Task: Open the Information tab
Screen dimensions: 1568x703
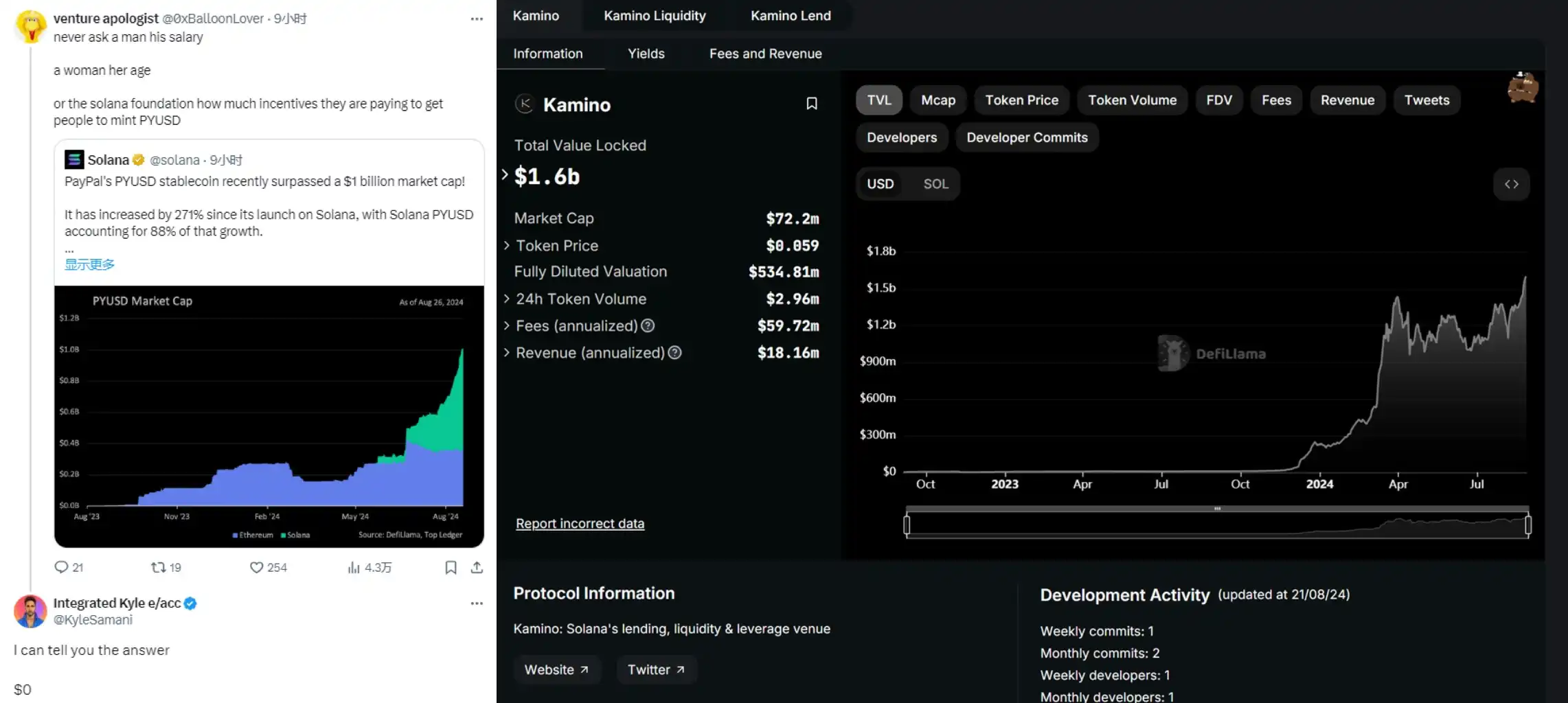Action: [x=548, y=54]
